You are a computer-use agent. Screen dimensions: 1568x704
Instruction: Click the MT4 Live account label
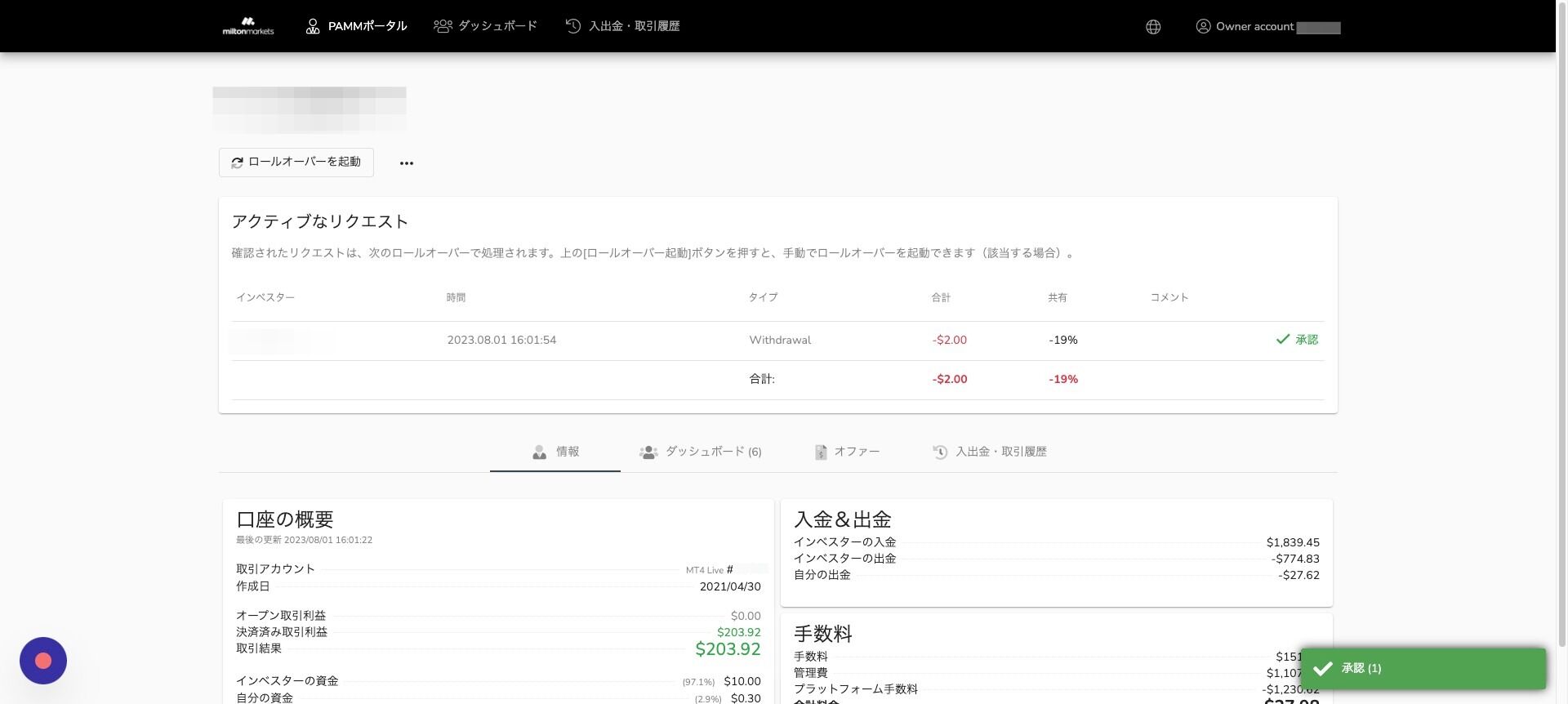(705, 570)
